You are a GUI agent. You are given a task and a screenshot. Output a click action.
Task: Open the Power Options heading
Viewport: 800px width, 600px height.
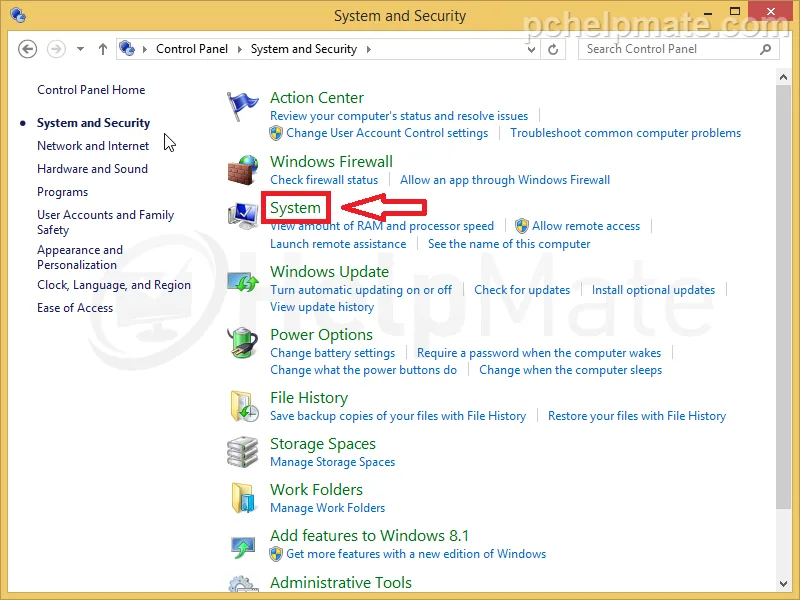(321, 335)
